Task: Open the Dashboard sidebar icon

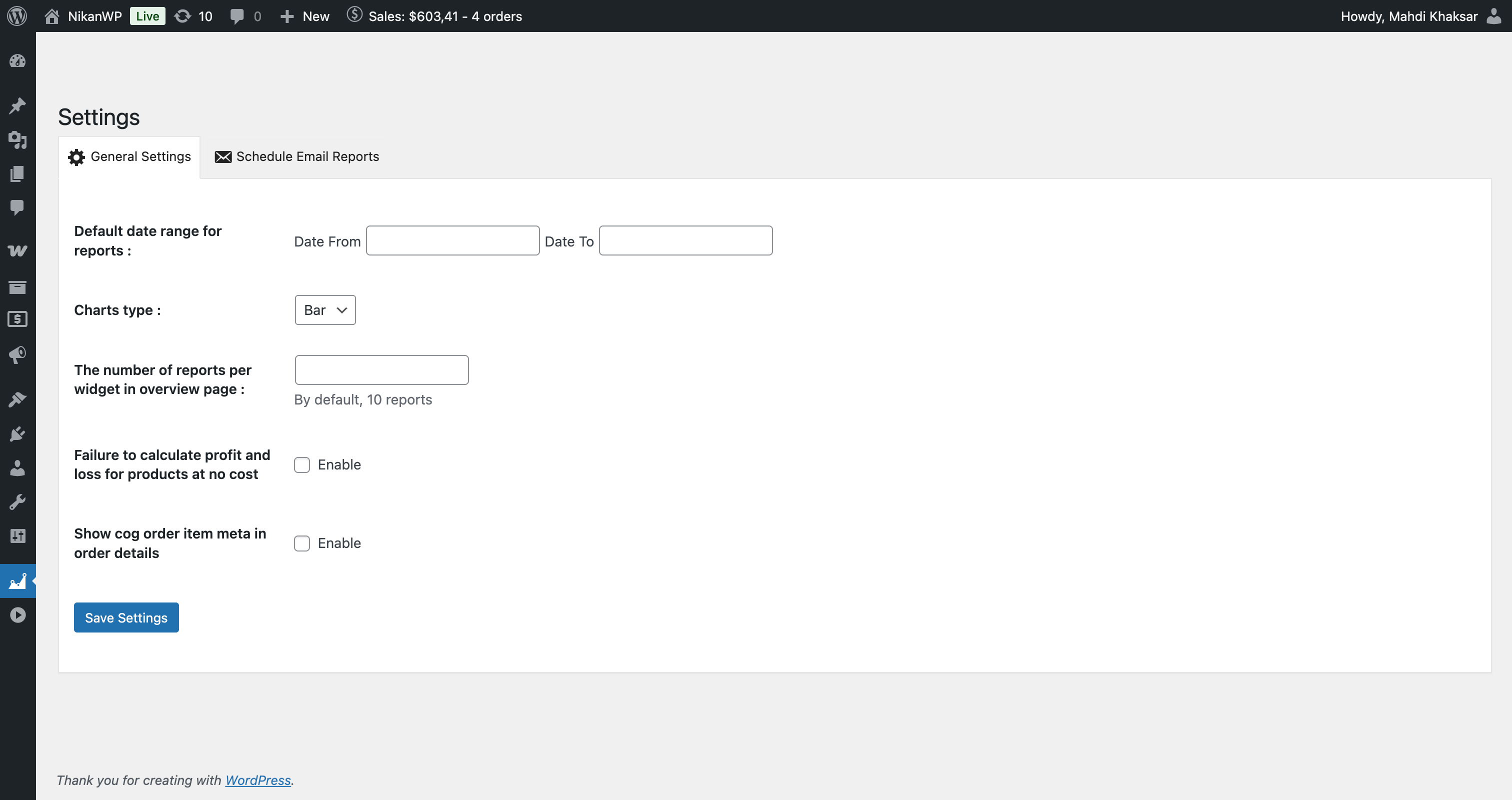Action: [17, 61]
